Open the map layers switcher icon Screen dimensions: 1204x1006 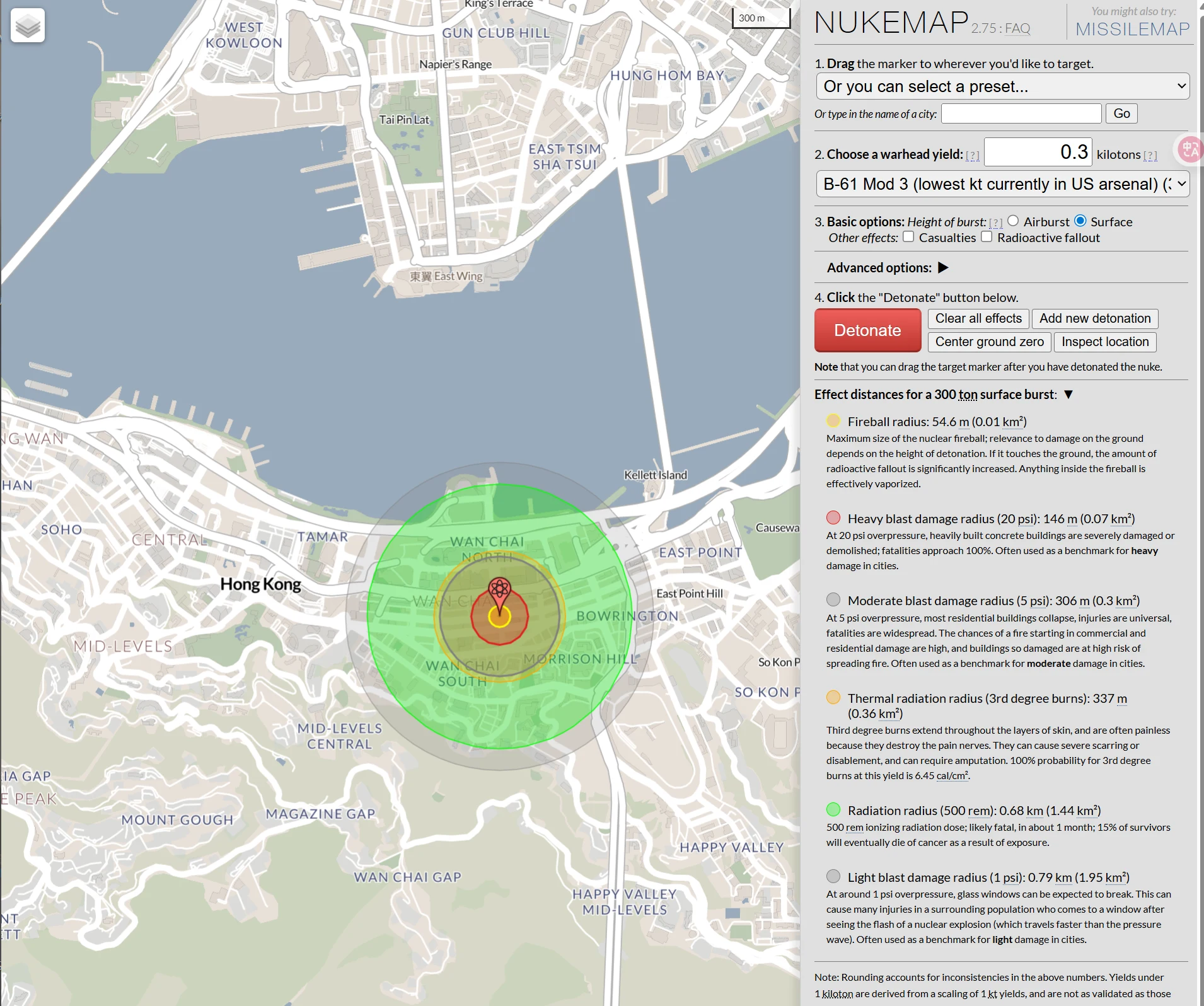coord(28,26)
